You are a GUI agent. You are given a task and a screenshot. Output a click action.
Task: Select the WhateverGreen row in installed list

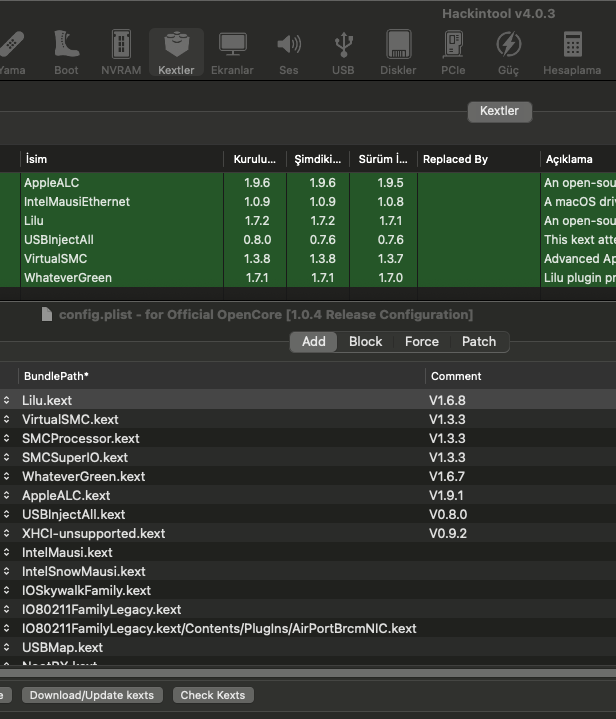click(68, 277)
